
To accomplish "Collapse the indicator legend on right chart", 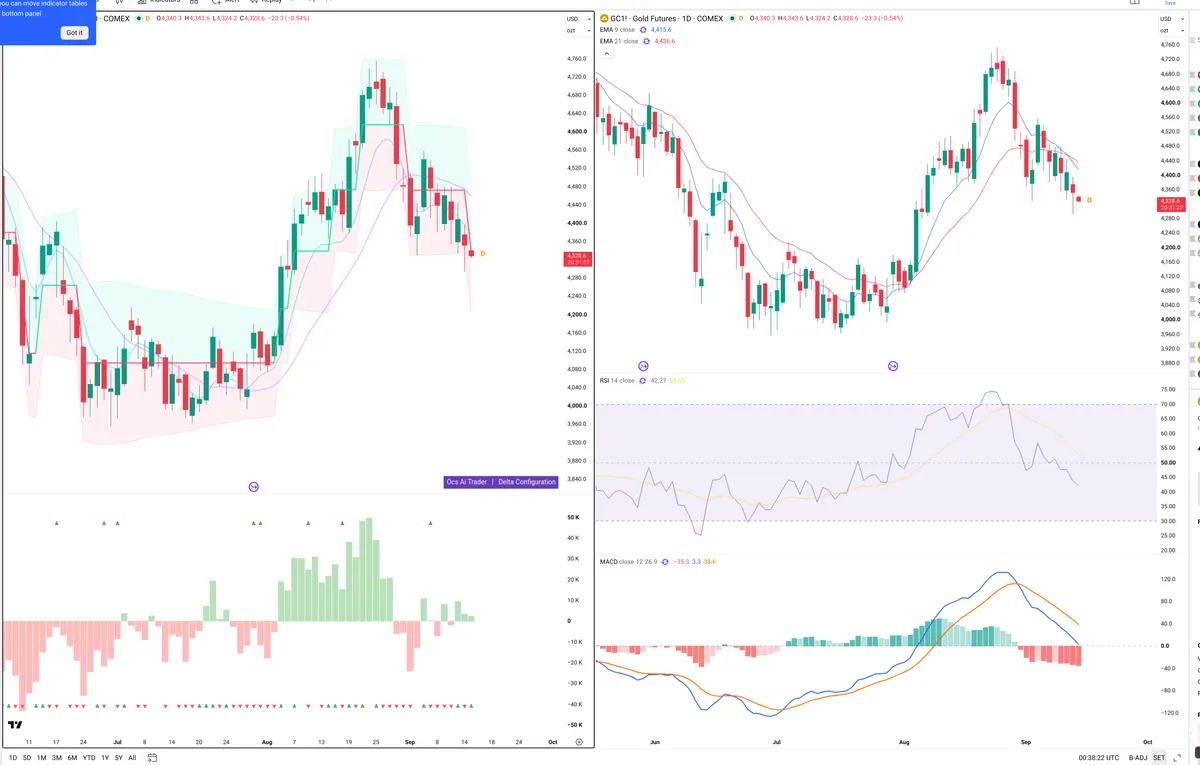I will [x=605, y=54].
